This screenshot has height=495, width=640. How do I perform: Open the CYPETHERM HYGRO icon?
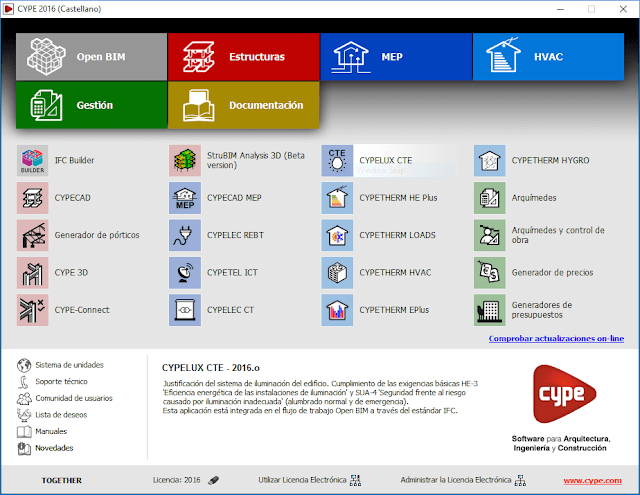click(x=489, y=160)
